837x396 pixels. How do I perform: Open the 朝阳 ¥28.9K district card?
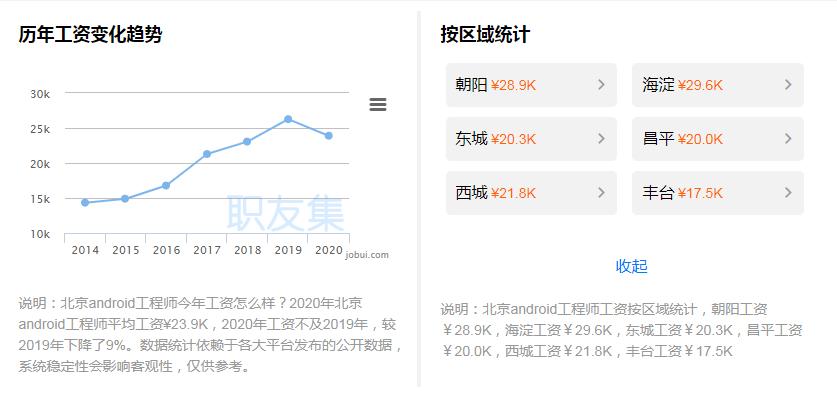pyautogui.click(x=531, y=85)
